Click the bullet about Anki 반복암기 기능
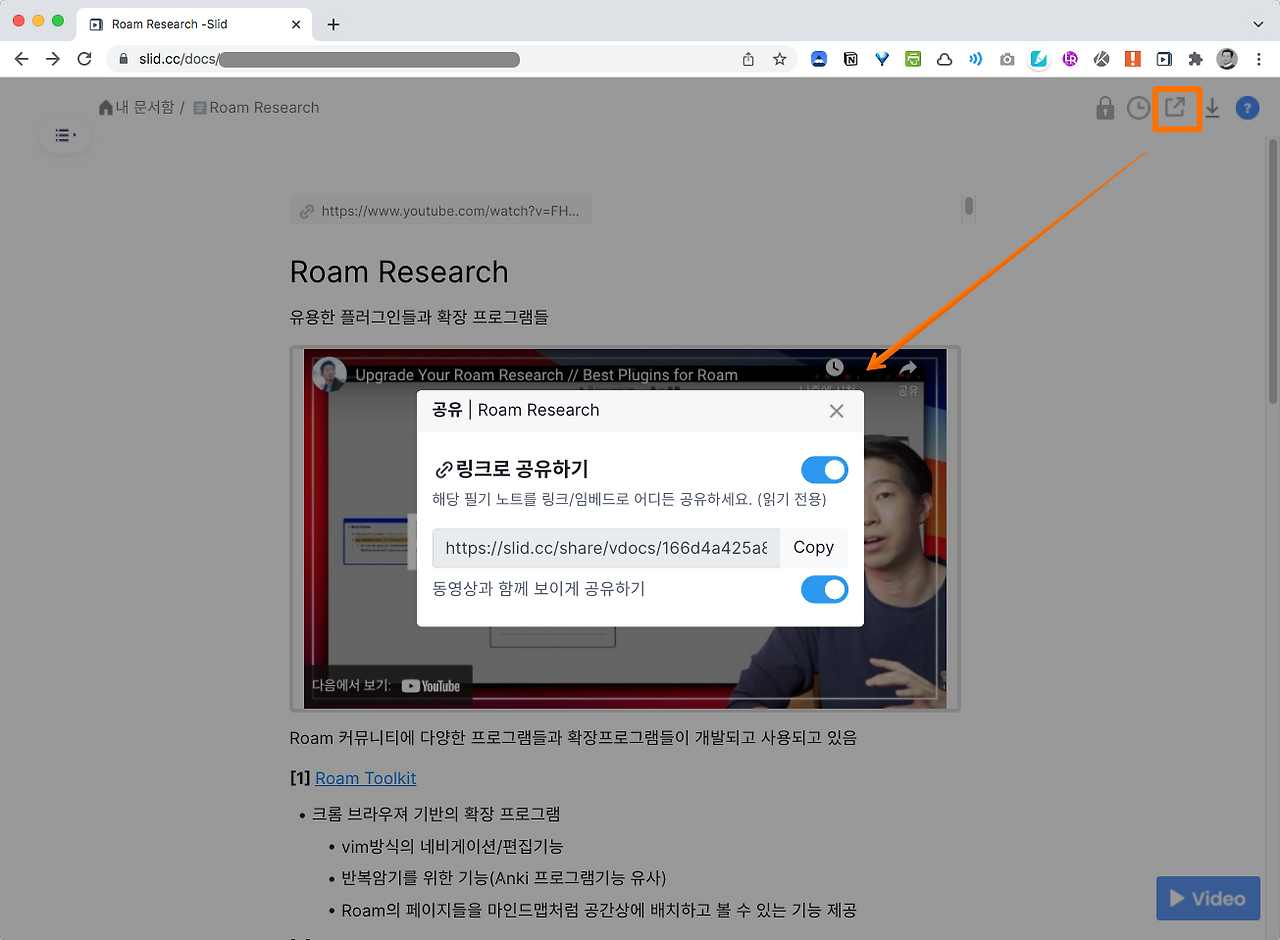Image resolution: width=1280 pixels, height=940 pixels. (504, 878)
